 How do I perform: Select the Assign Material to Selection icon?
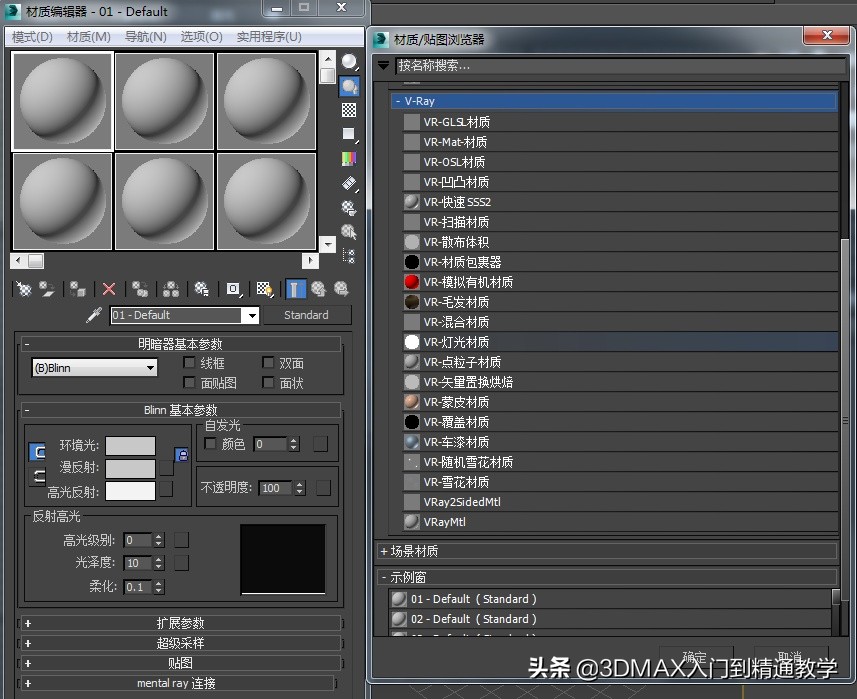76,289
